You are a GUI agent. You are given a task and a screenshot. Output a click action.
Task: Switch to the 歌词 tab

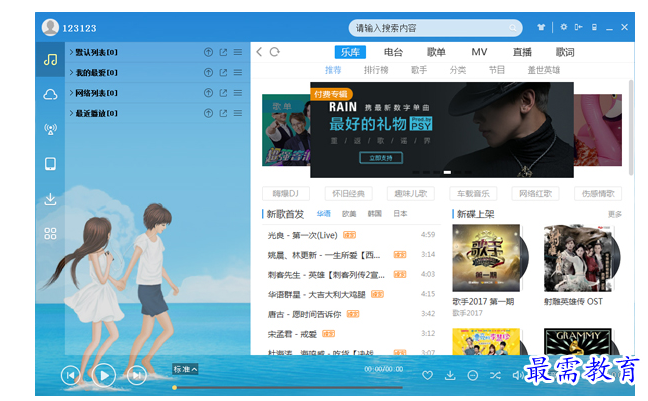tap(565, 52)
